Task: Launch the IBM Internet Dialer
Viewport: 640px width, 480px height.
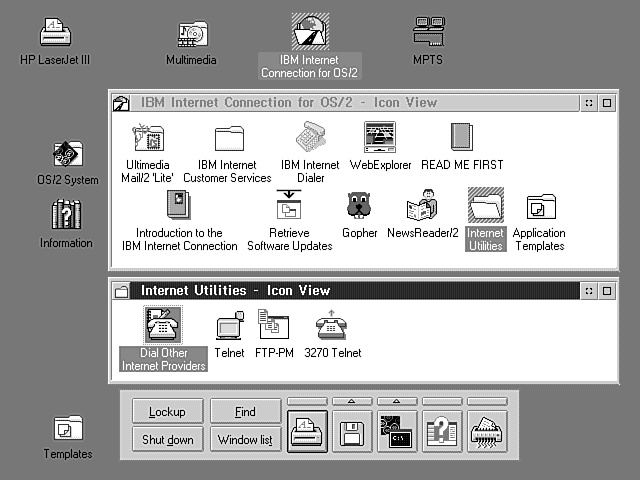Action: 310,139
